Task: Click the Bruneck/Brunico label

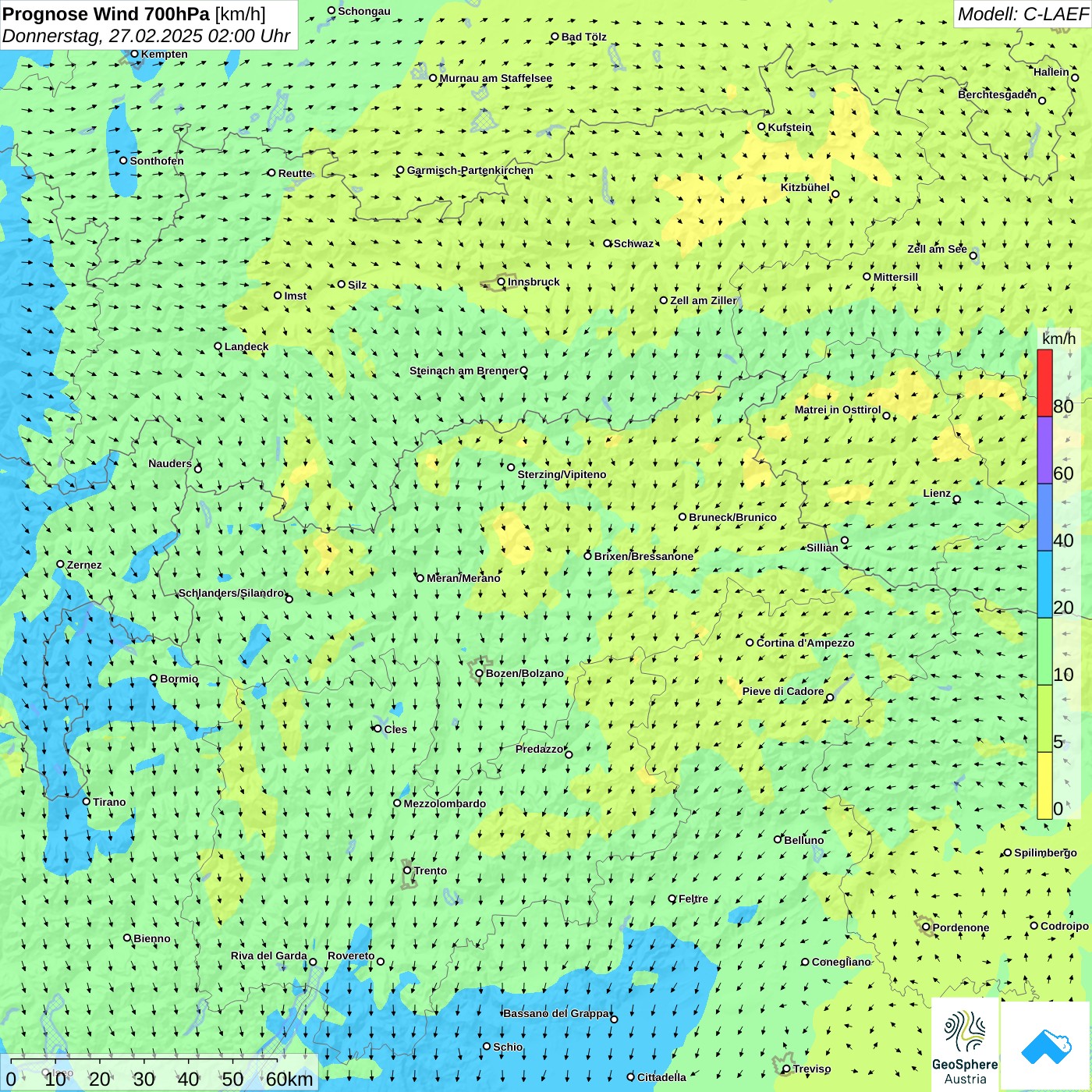Action: click(732, 517)
